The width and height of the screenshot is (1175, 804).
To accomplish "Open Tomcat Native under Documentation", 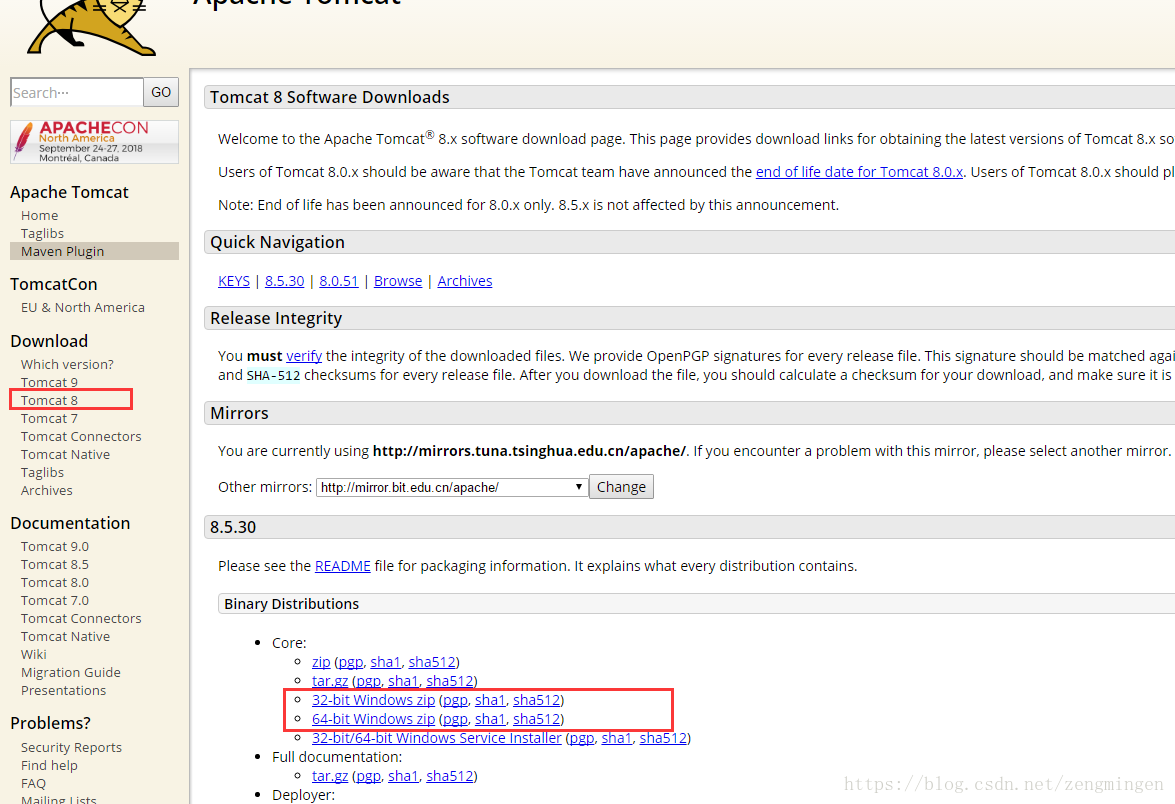I will (65, 637).
